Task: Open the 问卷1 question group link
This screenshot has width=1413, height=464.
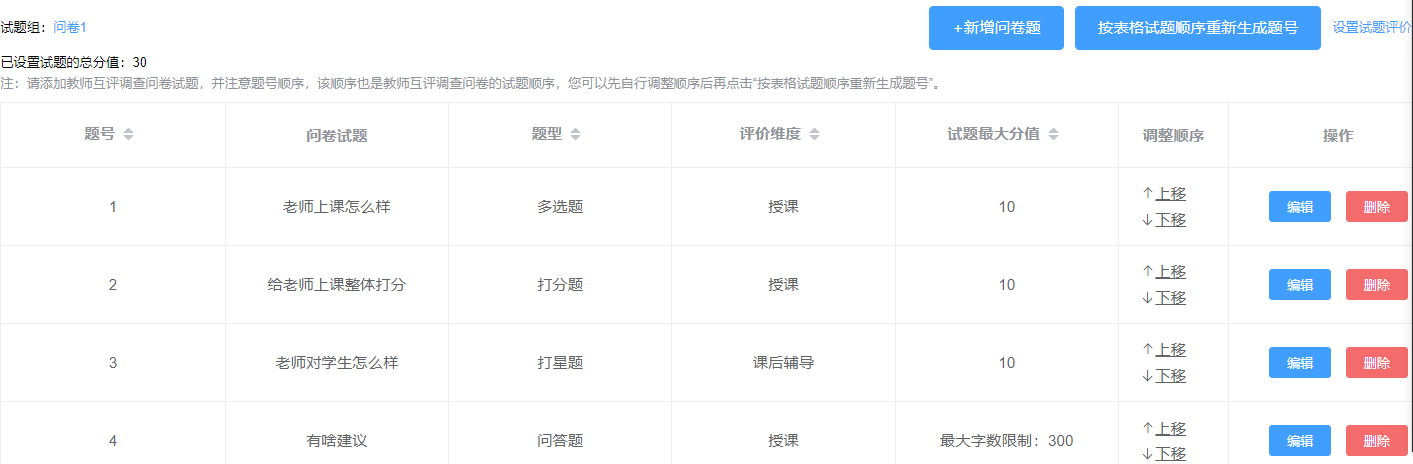Action: point(70,28)
